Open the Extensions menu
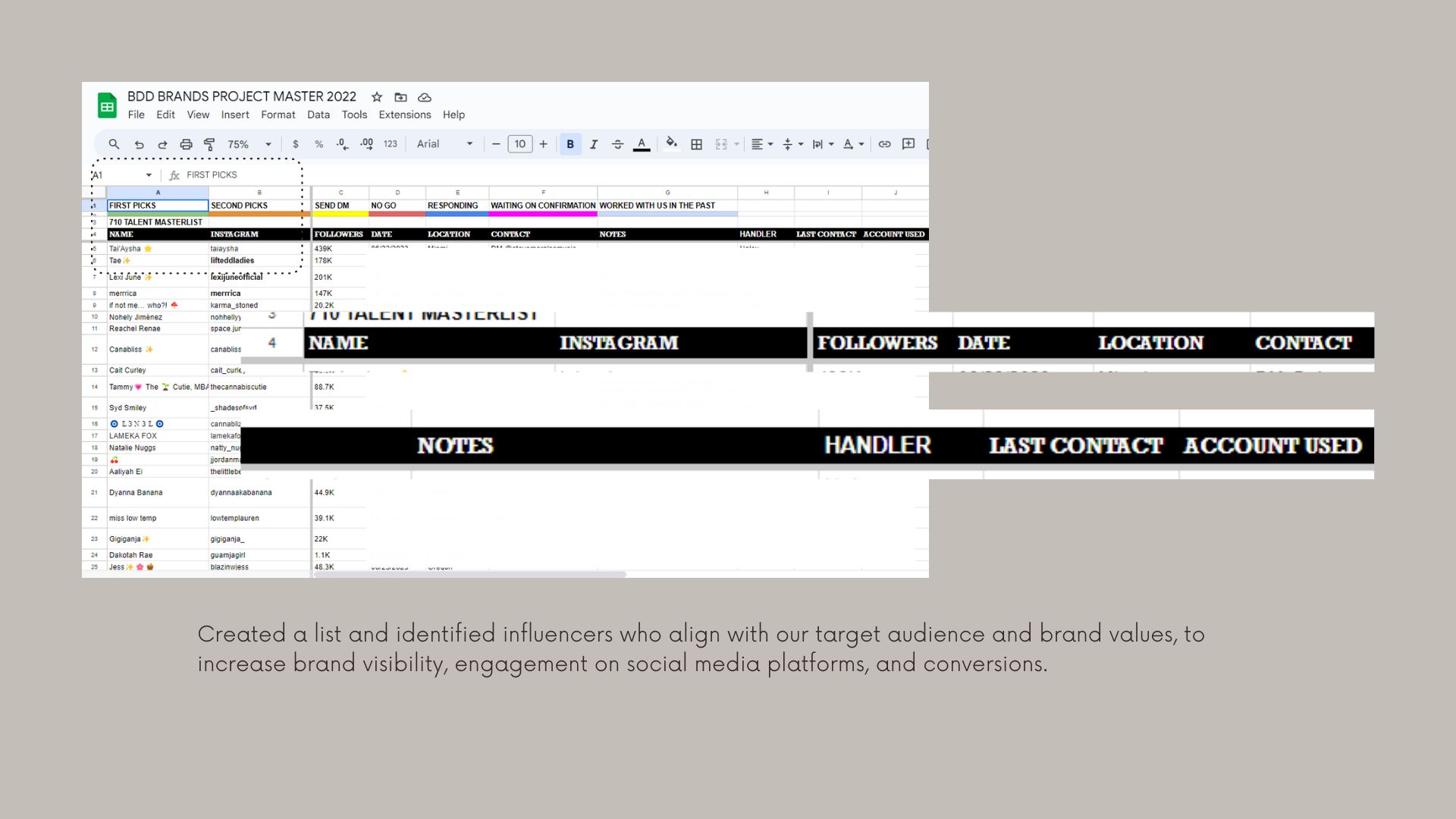The height and width of the screenshot is (819, 1456). pos(404,115)
